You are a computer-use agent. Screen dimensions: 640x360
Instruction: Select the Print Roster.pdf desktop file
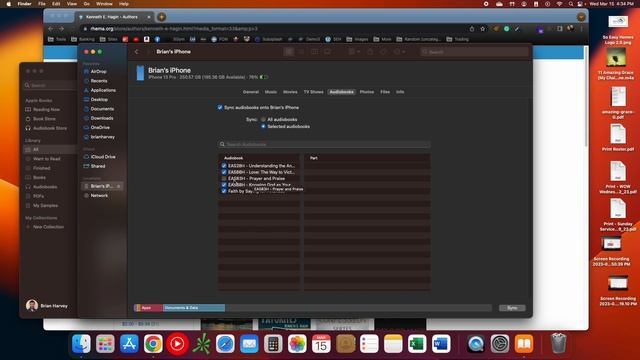[x=618, y=138]
